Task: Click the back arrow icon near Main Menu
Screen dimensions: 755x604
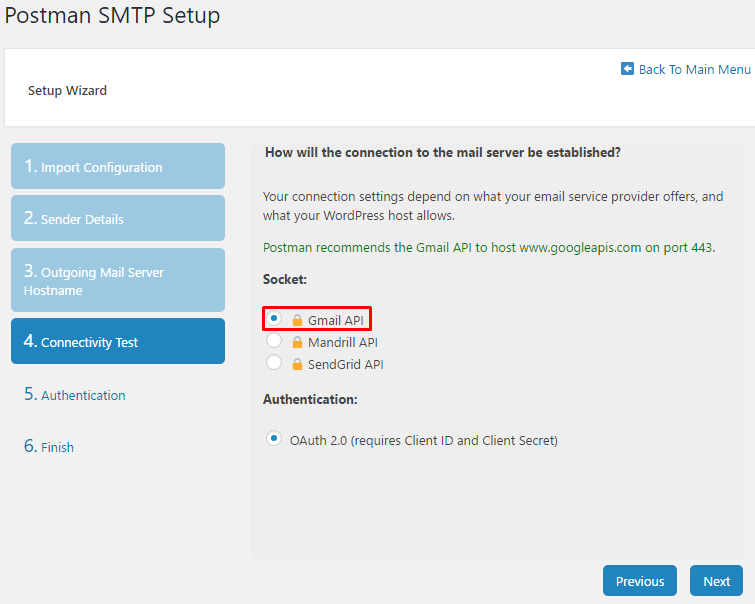Action: tap(627, 69)
